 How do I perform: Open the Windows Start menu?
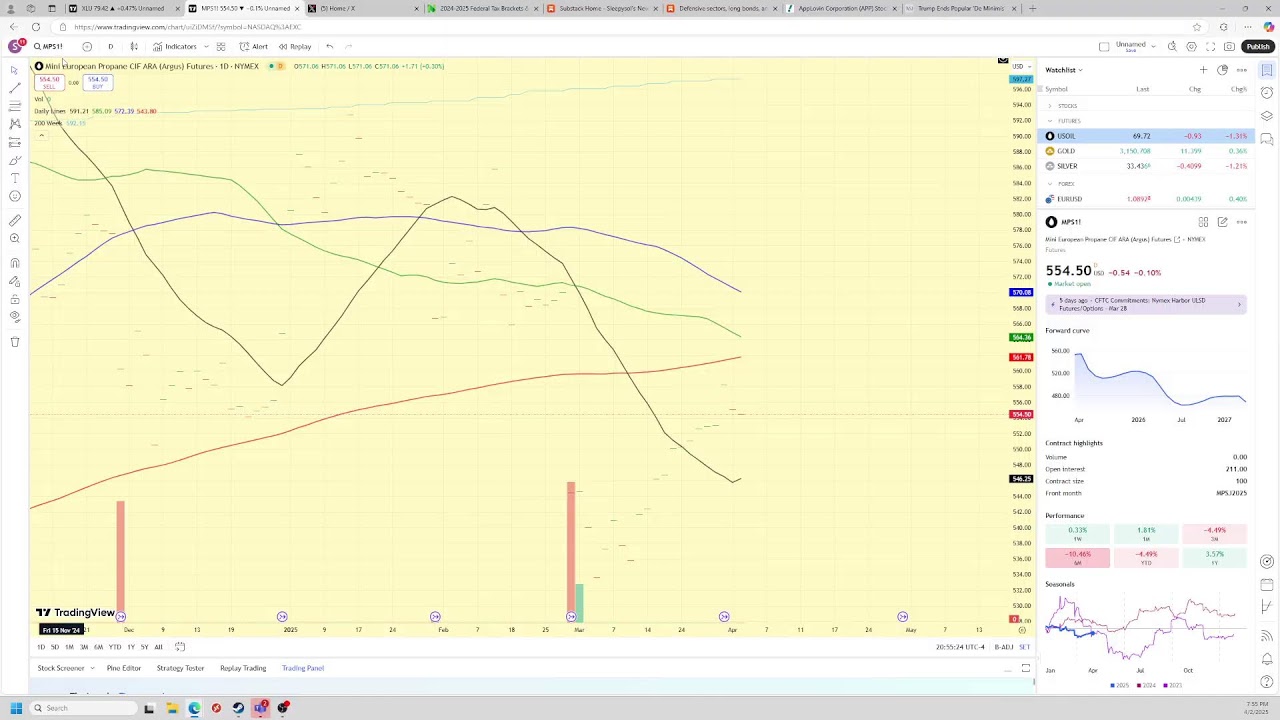click(x=15, y=708)
